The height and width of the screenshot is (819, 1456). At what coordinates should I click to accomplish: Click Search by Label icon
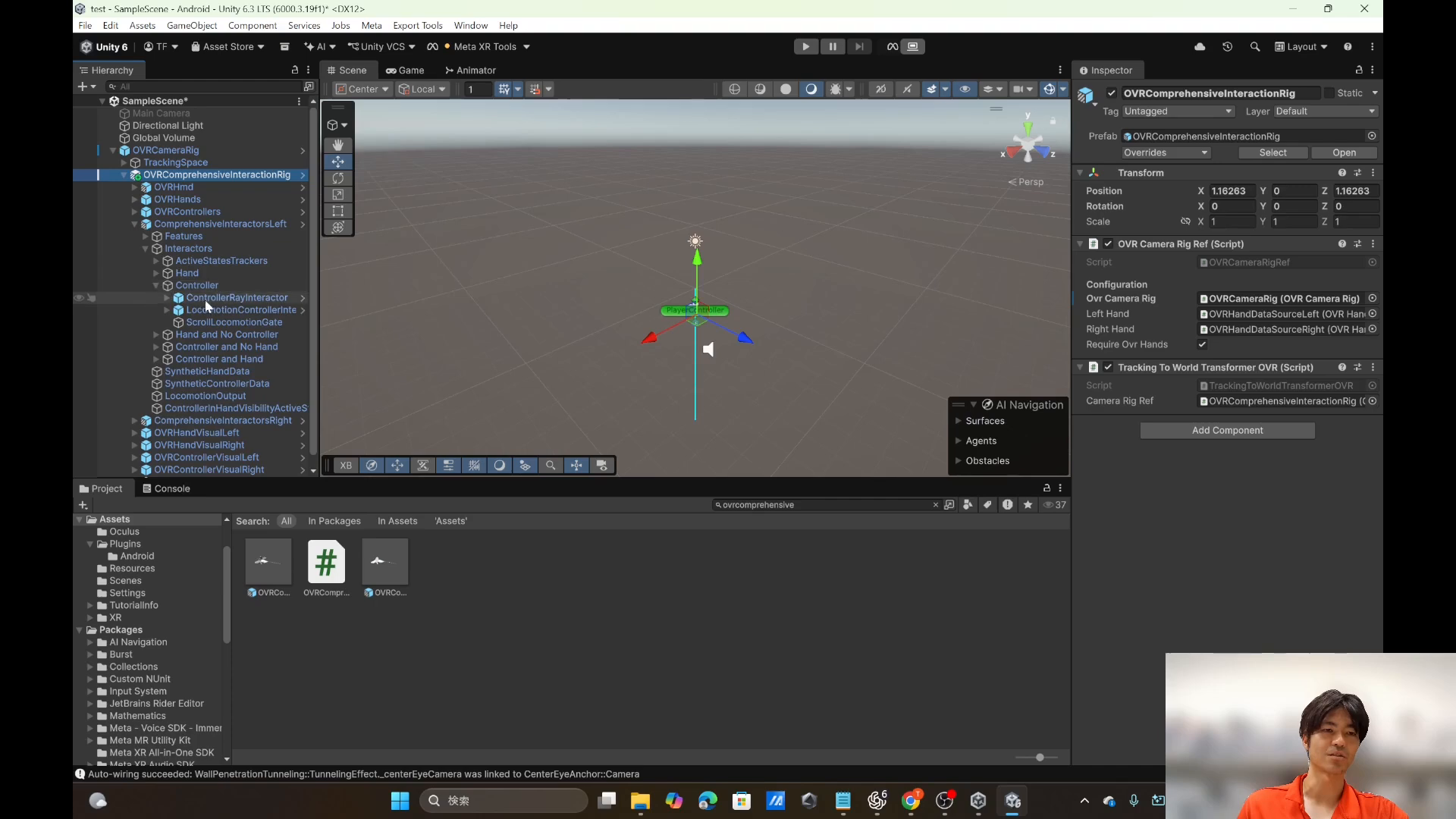(x=987, y=505)
